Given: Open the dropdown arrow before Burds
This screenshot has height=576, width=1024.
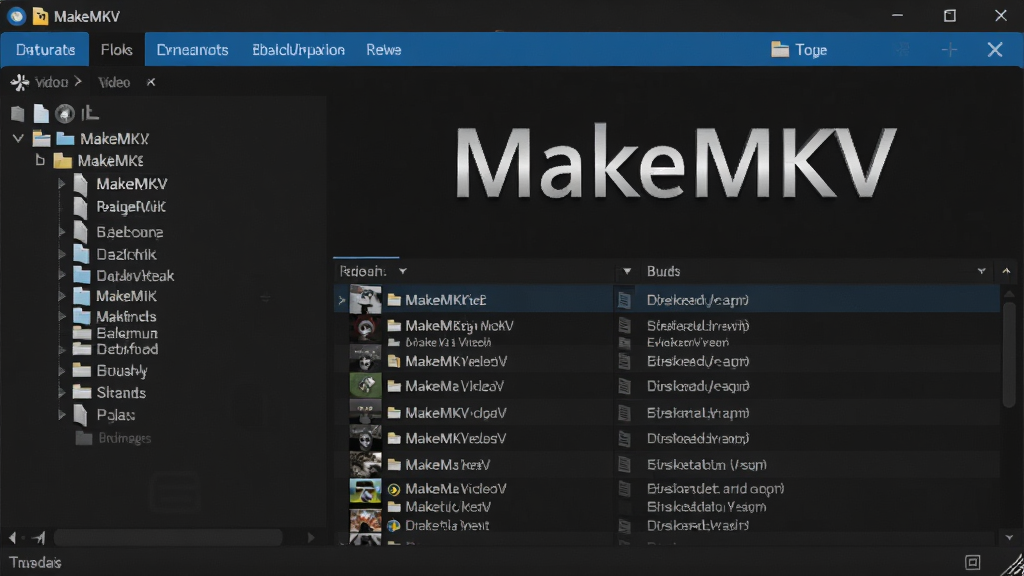Looking at the screenshot, I should pos(626,271).
